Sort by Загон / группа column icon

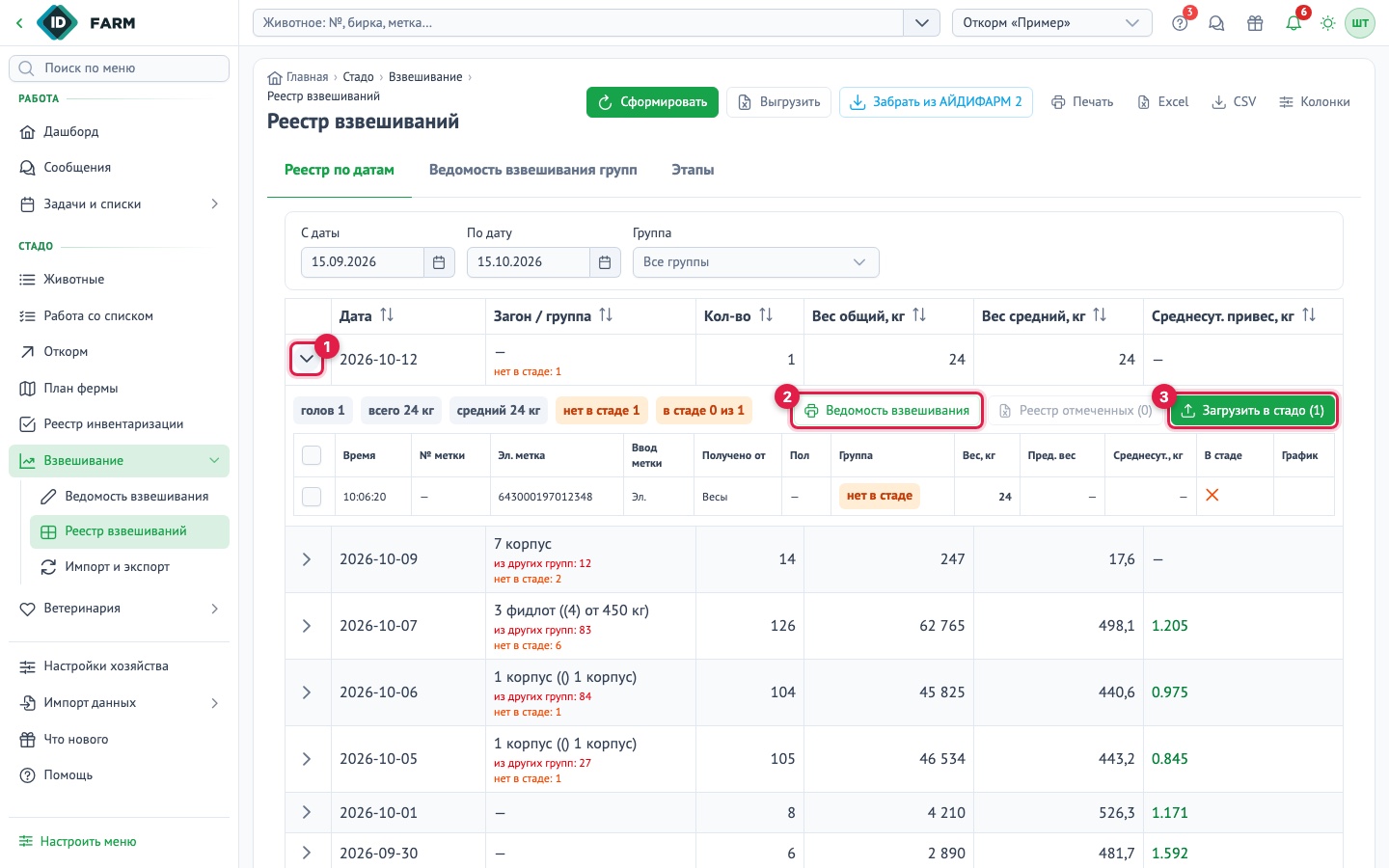(606, 315)
